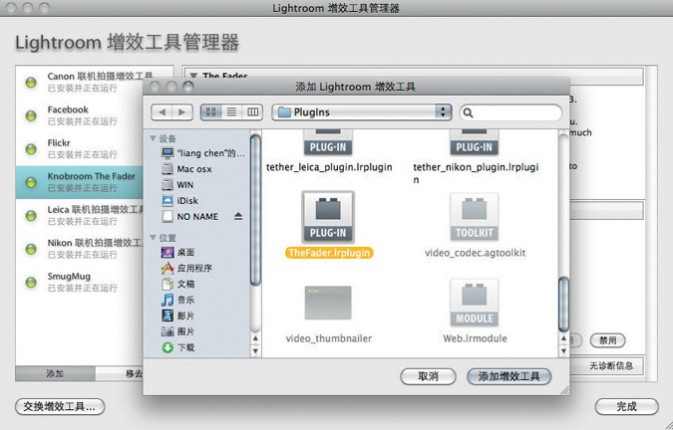This screenshot has width=673, height=430.
Task: Switch file dialog to column view
Action: (252, 112)
